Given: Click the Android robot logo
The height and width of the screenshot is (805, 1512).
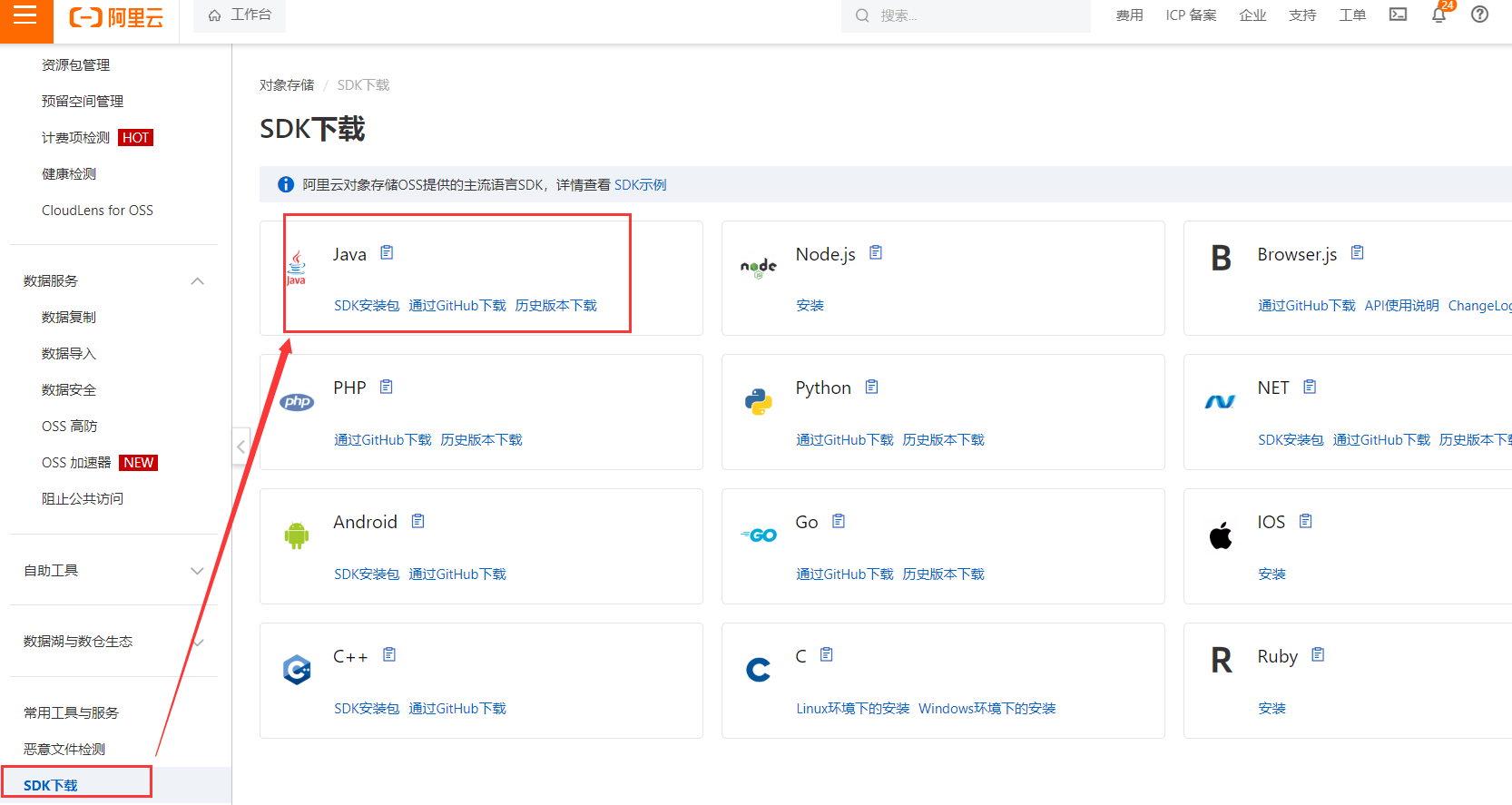Looking at the screenshot, I should click(x=297, y=535).
